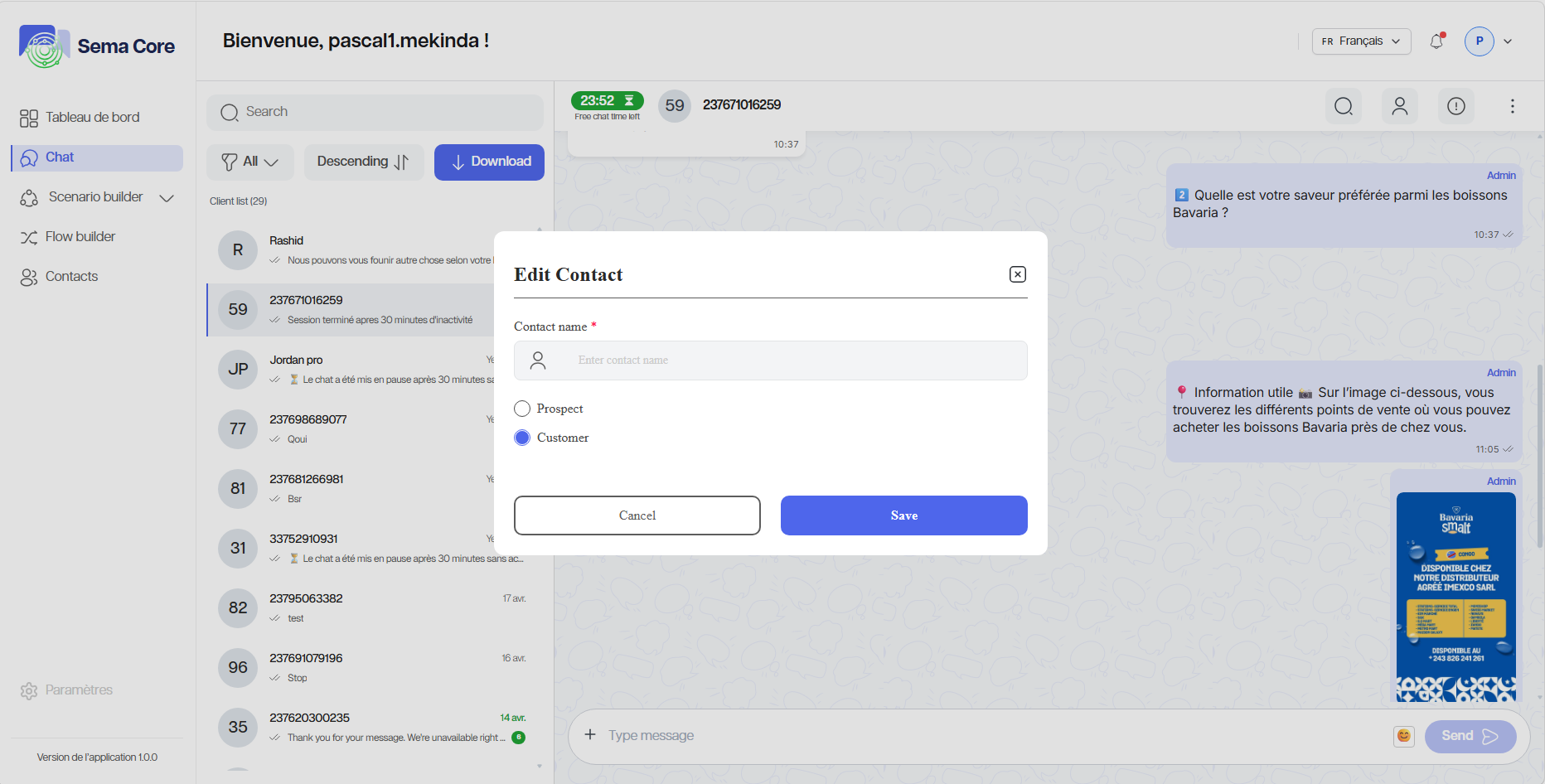
Task: Open the three-dot chat options menu
Action: [x=1513, y=106]
